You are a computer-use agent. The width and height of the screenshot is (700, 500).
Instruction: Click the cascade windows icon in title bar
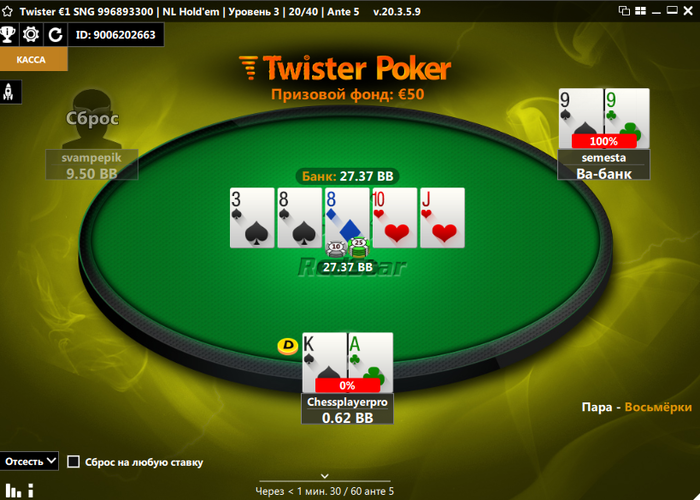pos(624,11)
